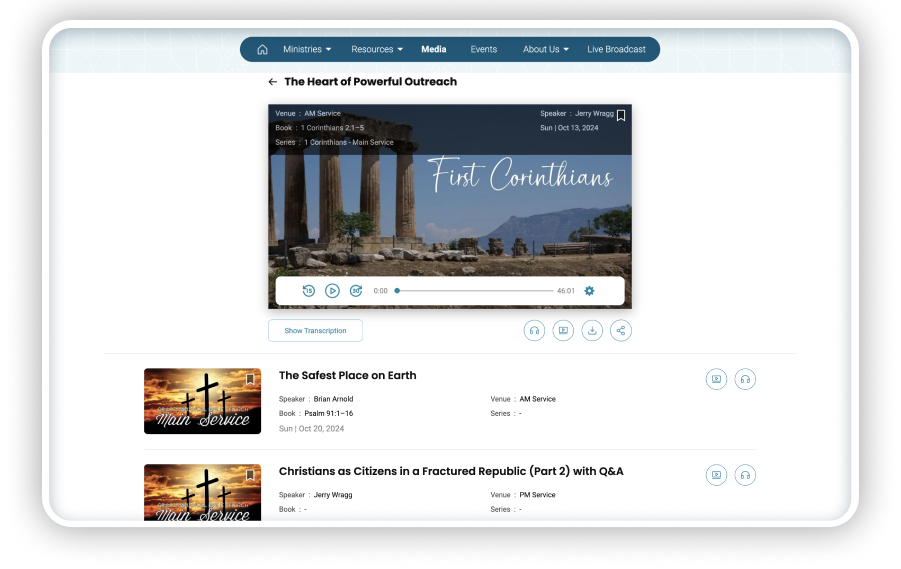This screenshot has width=901, height=569.
Task: Download the sermon file
Action: click(x=592, y=330)
